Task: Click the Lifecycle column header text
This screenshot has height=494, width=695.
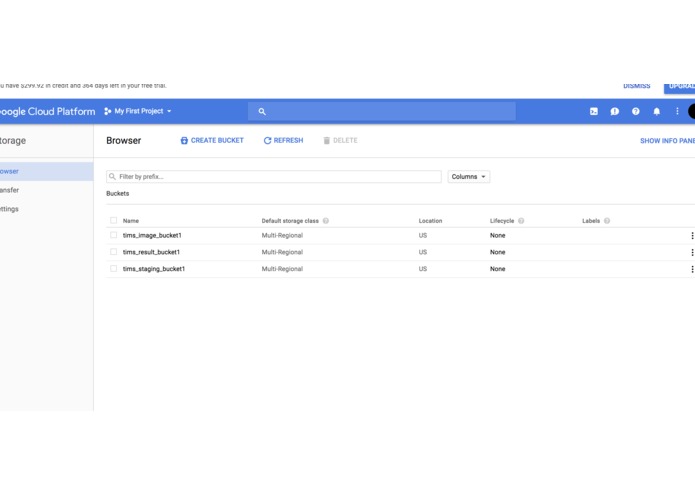Action: point(502,221)
